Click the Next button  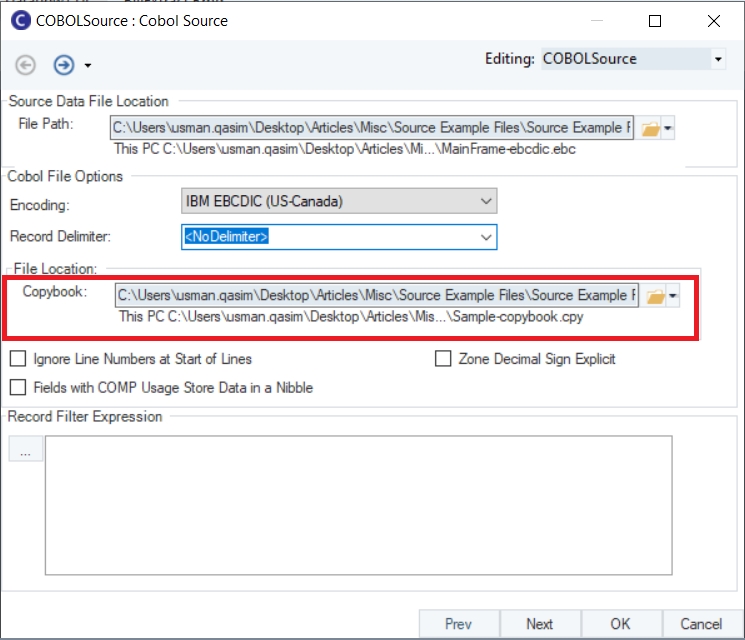[x=540, y=623]
